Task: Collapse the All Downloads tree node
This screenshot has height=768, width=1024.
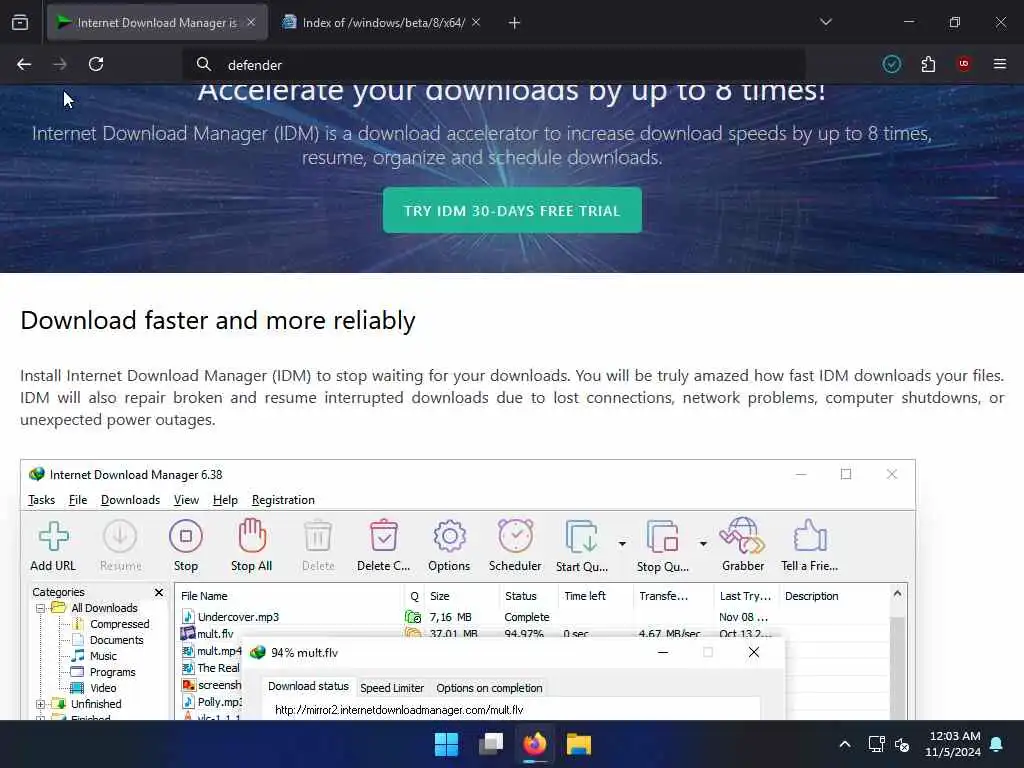Action: [x=40, y=608]
